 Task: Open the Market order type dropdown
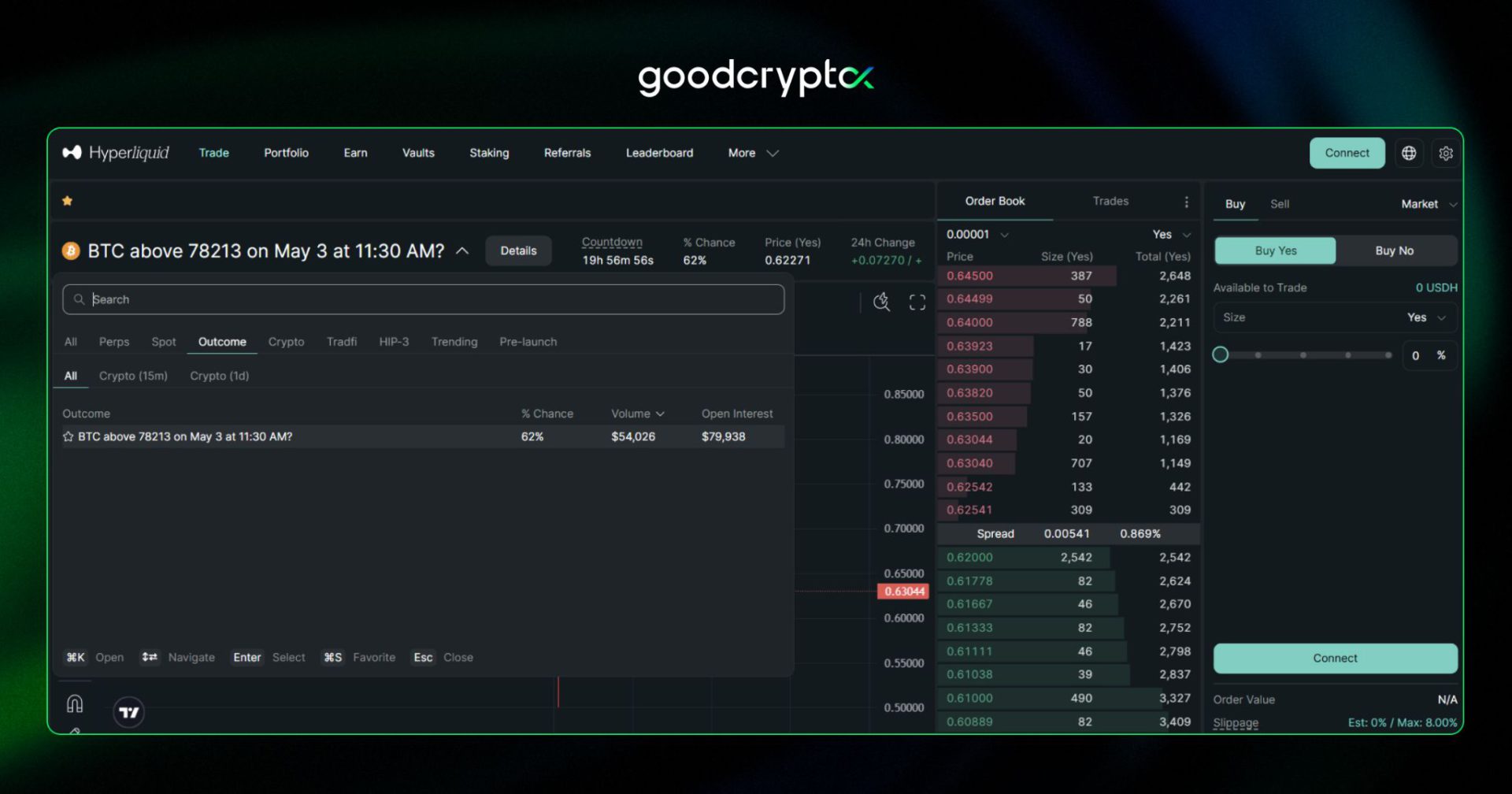tap(1429, 204)
